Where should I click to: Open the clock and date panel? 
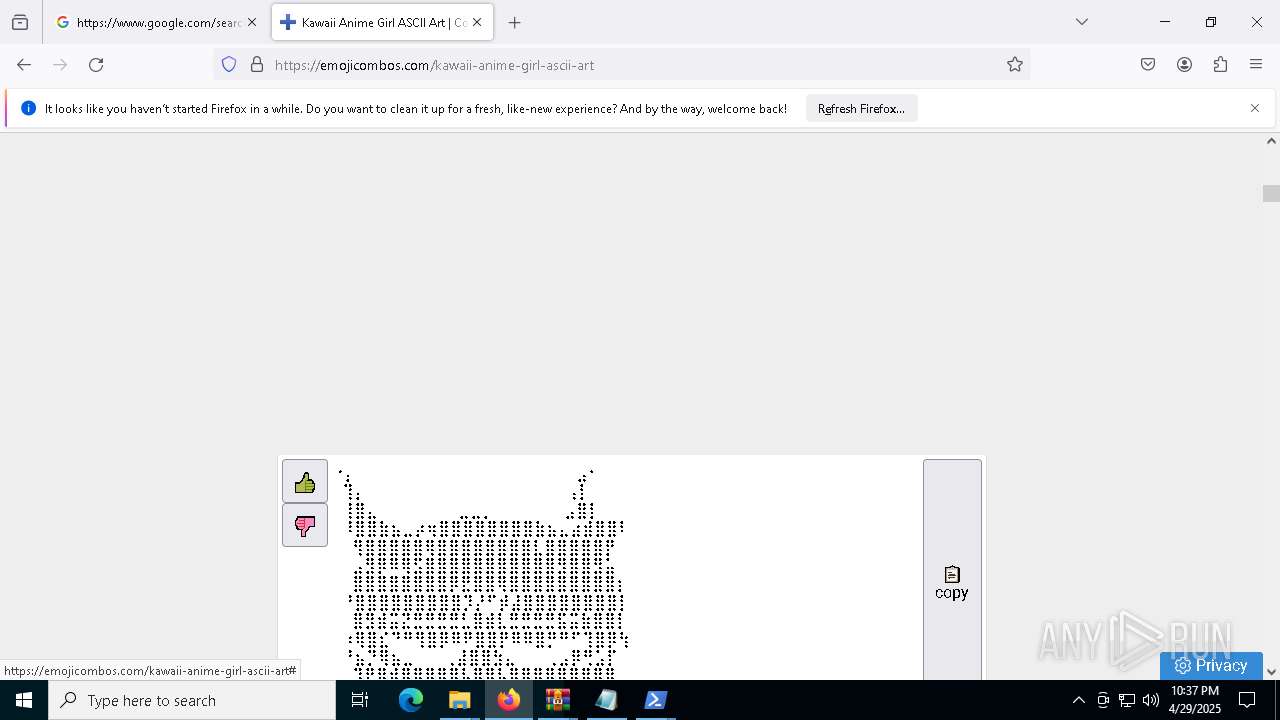tap(1194, 700)
